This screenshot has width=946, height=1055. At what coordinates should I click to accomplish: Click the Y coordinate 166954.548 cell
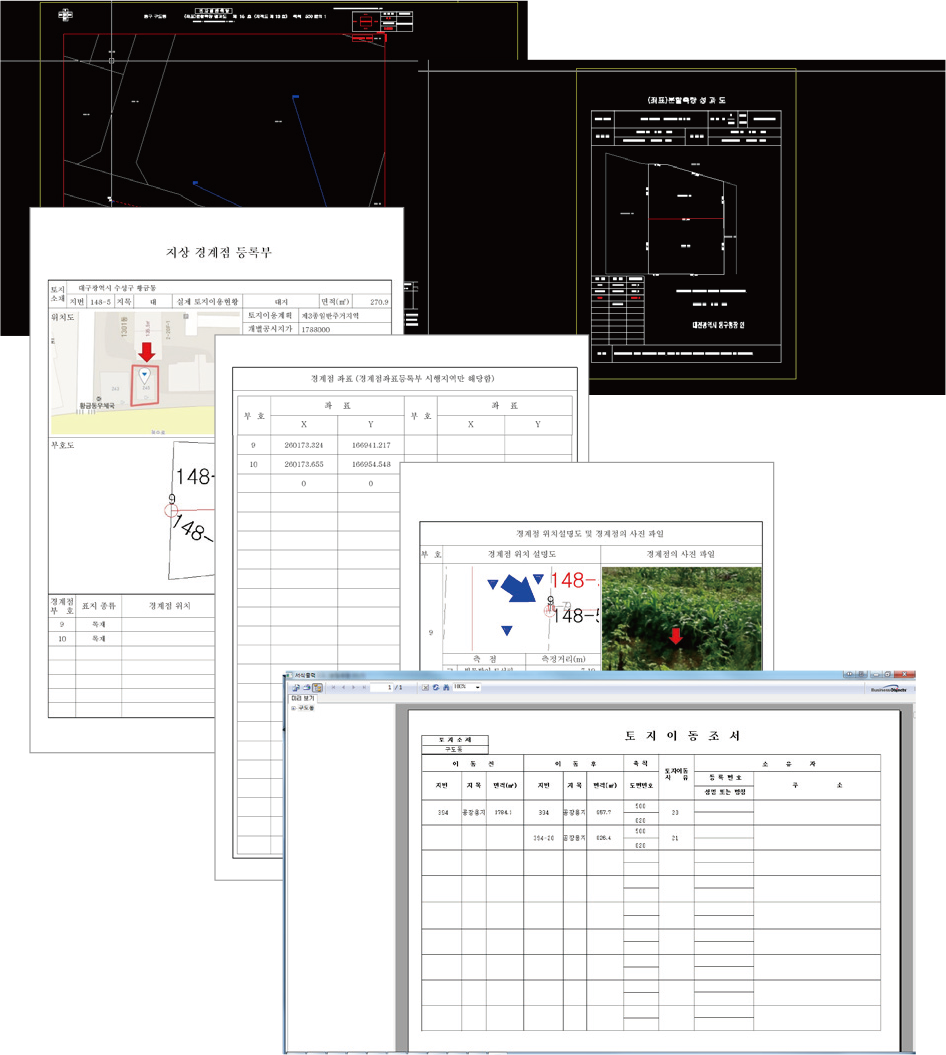pos(371,464)
